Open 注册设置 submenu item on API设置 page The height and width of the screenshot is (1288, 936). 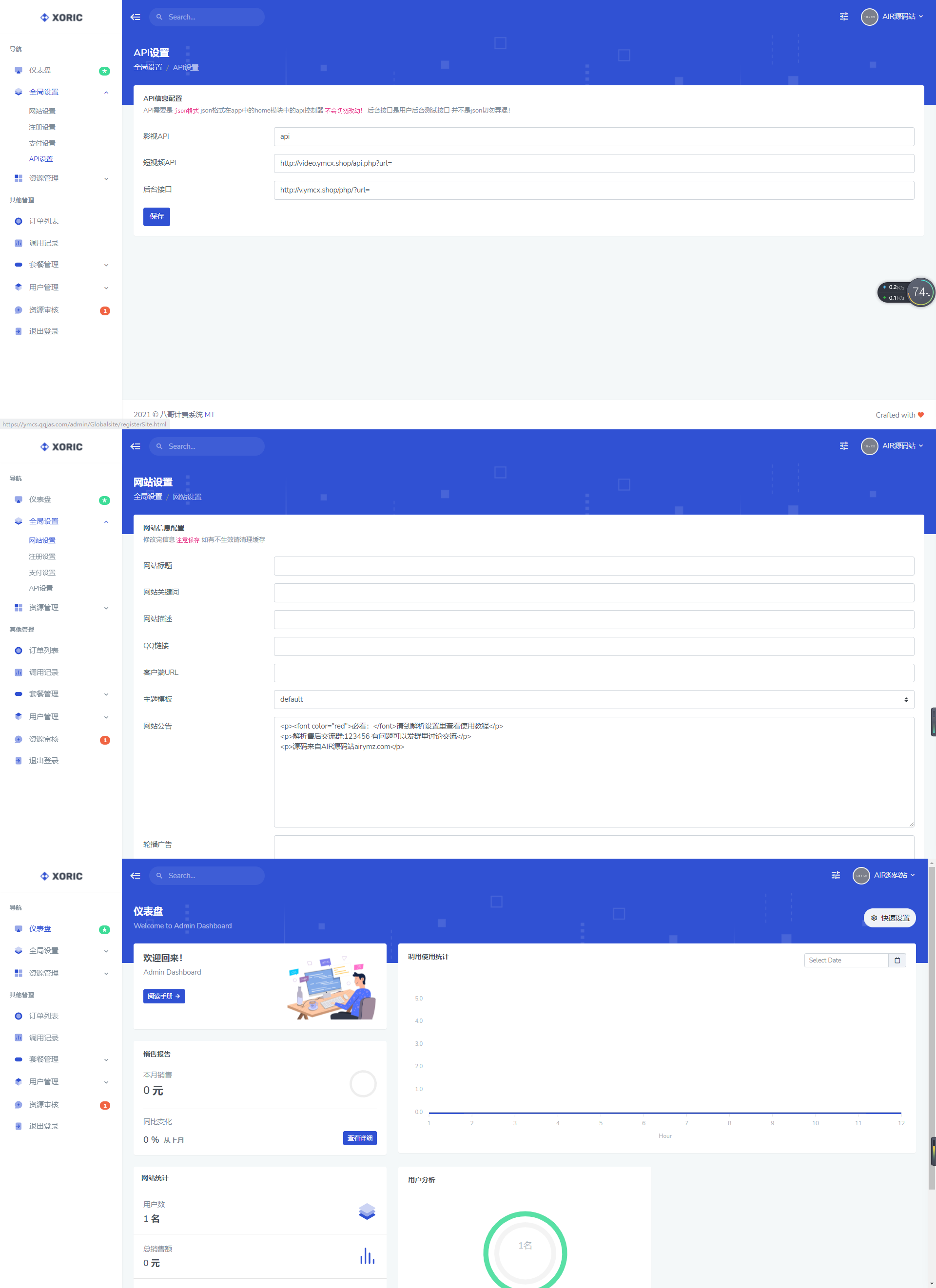click(x=42, y=127)
